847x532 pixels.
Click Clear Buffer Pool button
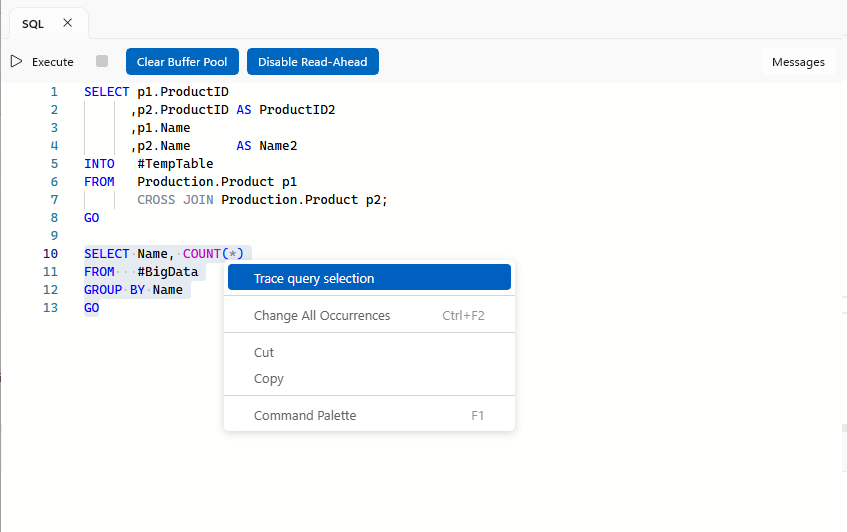click(182, 62)
